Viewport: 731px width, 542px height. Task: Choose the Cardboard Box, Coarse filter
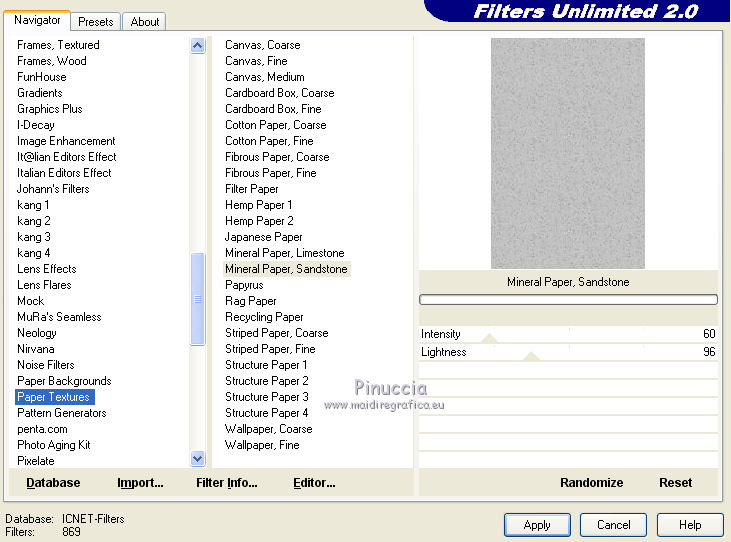[280, 93]
